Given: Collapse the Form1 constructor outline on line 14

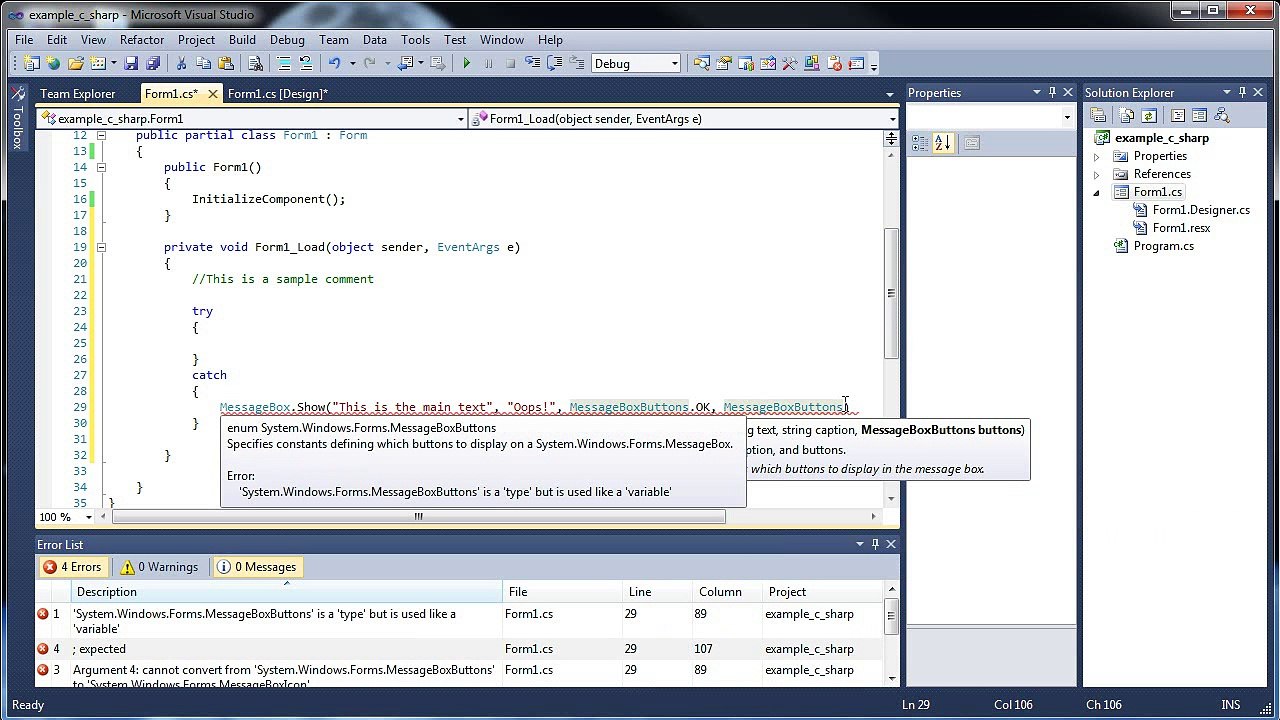Looking at the screenshot, I should pyautogui.click(x=101, y=167).
